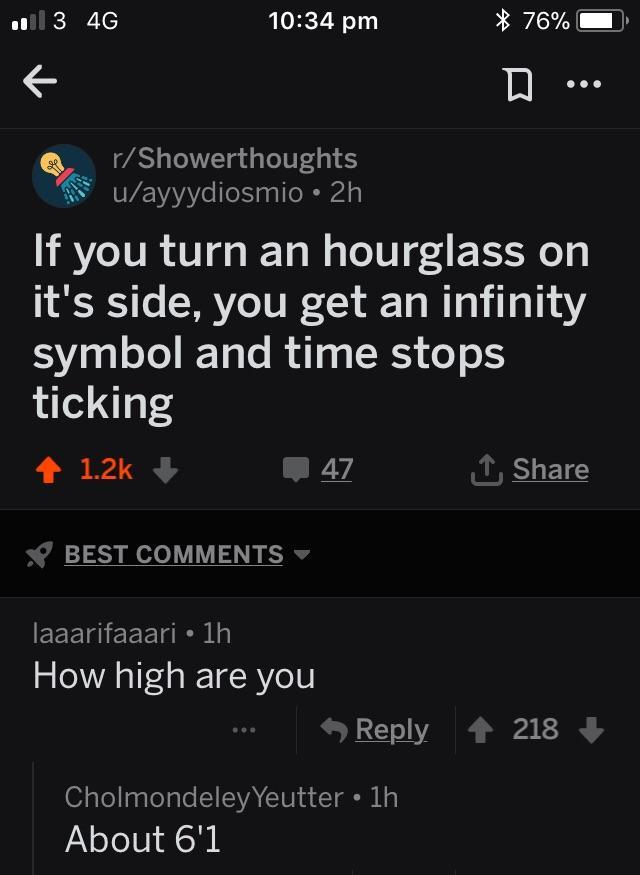Click the Share link

point(551,469)
